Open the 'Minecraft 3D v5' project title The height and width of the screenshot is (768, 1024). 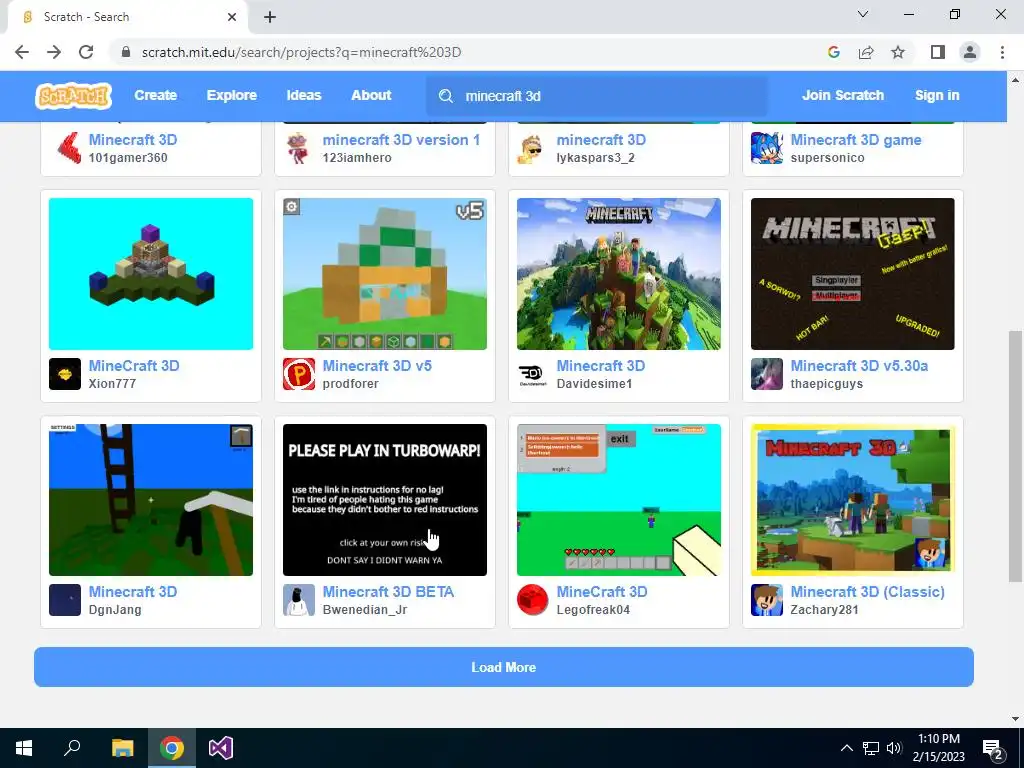coord(377,366)
